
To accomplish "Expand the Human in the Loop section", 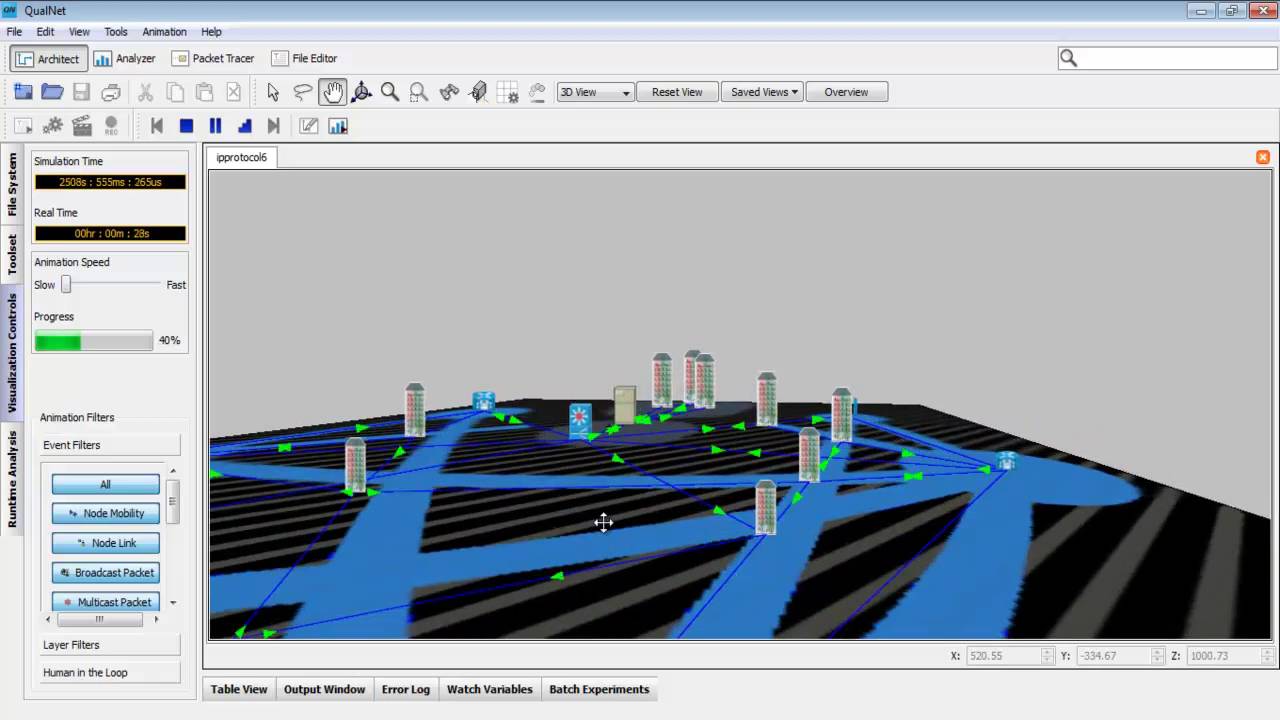I will pos(110,673).
